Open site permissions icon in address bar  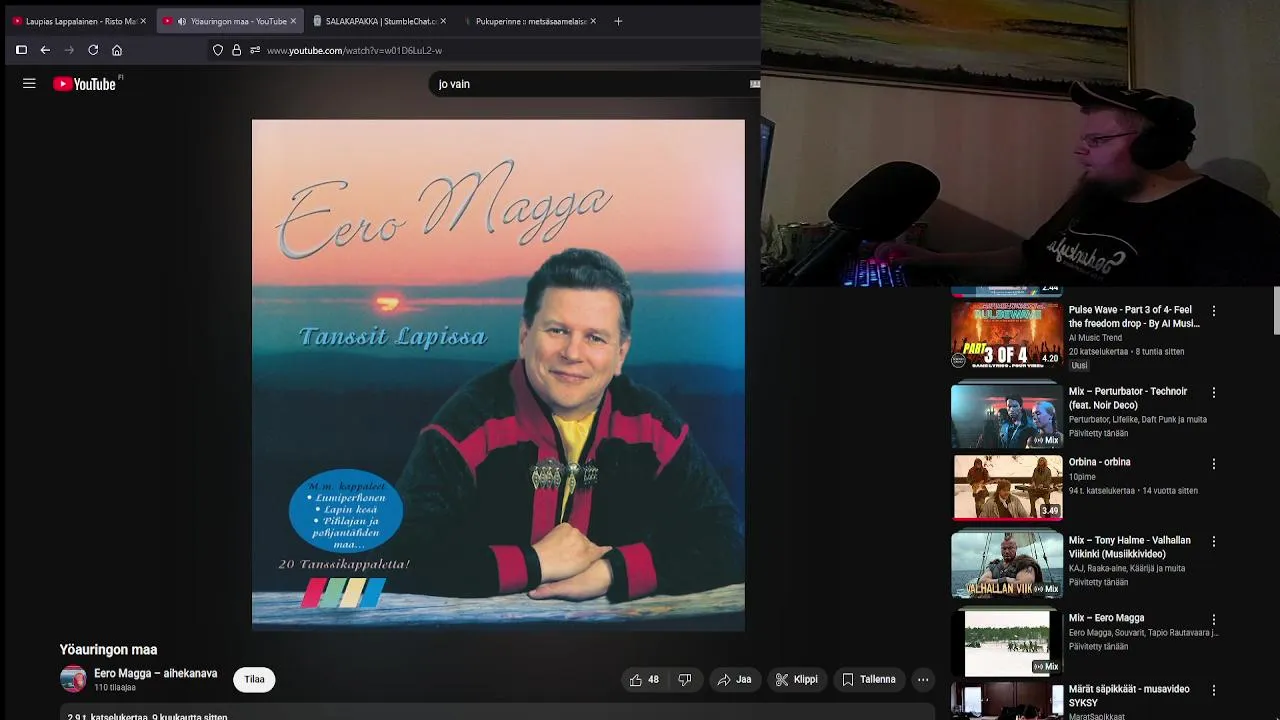coord(255,50)
